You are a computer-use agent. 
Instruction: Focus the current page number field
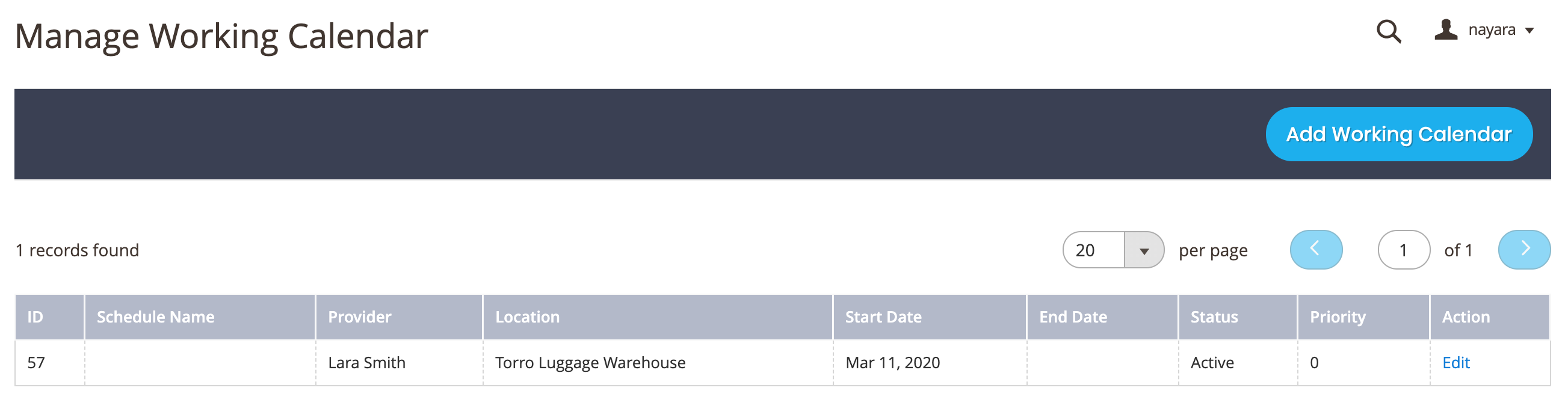pos(1404,250)
